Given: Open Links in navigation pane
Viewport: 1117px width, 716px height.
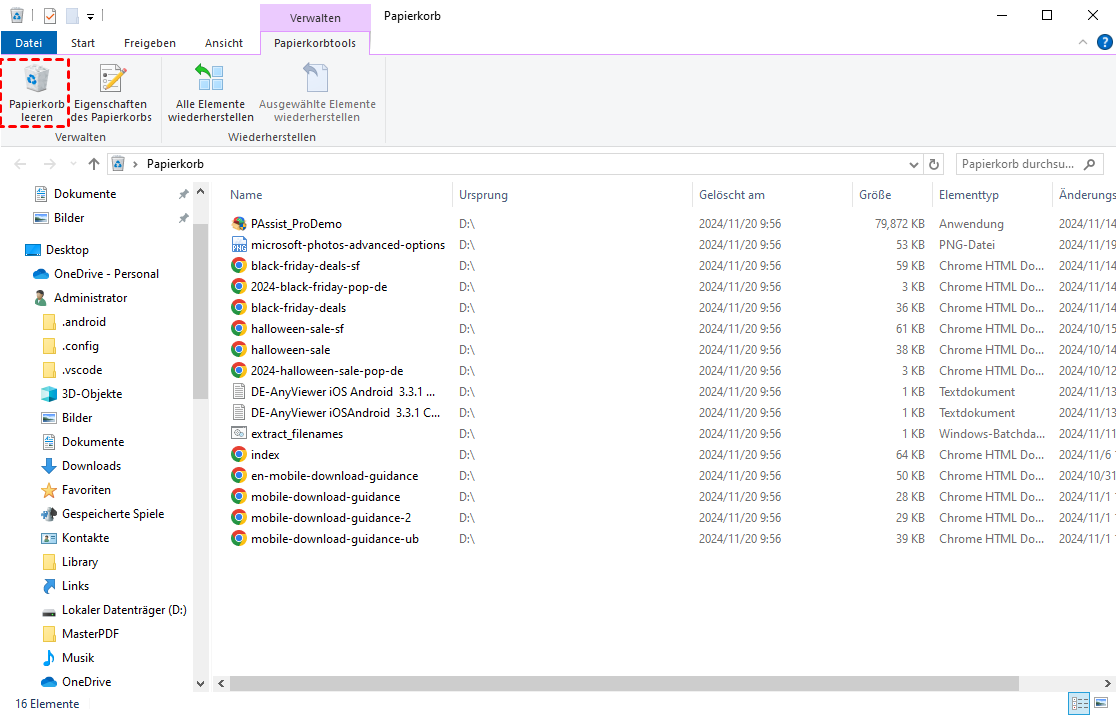Looking at the screenshot, I should click(75, 586).
